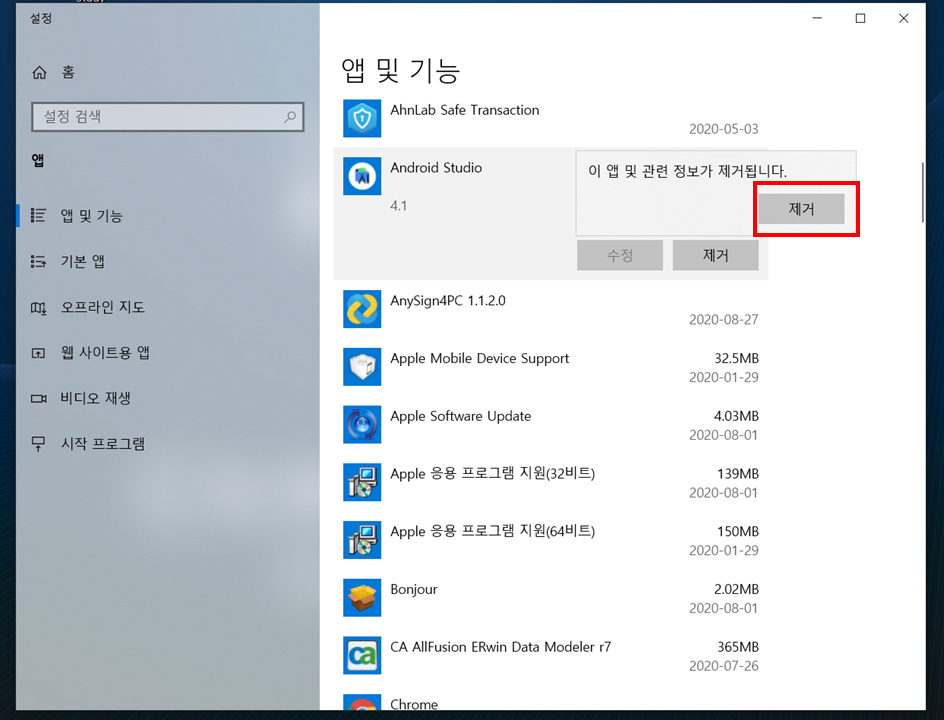Click the 앱 및 기능 page heading
This screenshot has height=720, width=944.
point(400,71)
